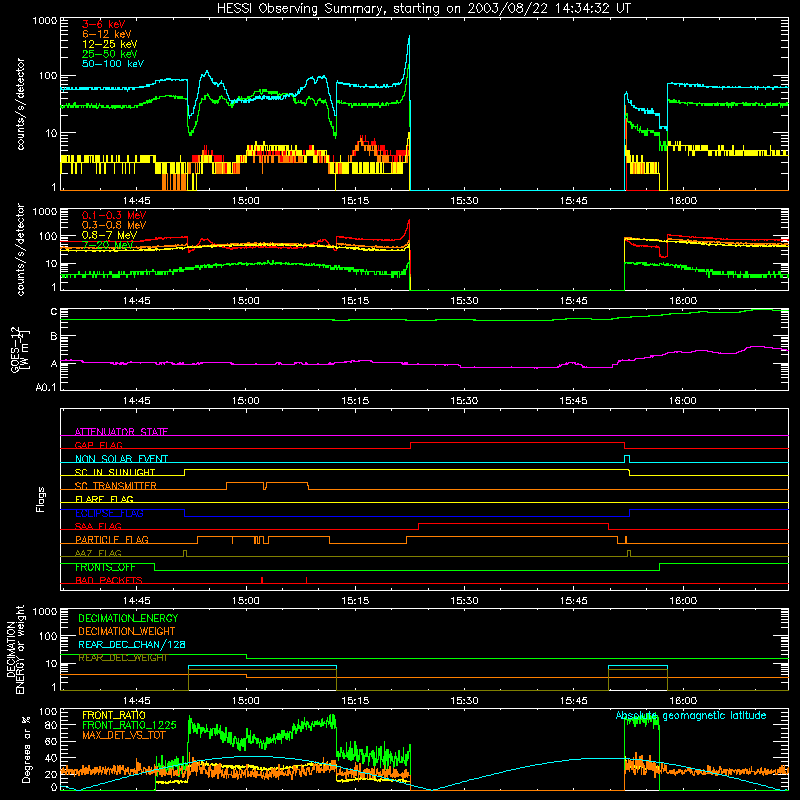The image size is (800, 800).
Task: Click the '0.3-0.8 MeV' legend label
Action: tap(113, 225)
